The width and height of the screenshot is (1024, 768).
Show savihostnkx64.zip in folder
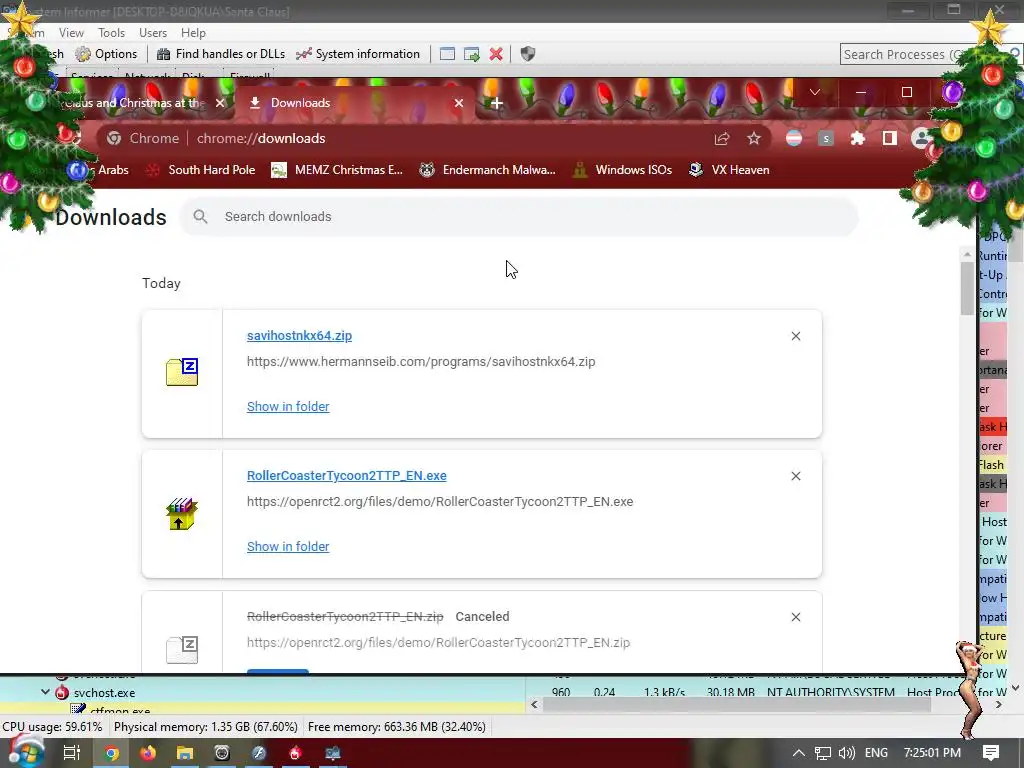(288, 406)
